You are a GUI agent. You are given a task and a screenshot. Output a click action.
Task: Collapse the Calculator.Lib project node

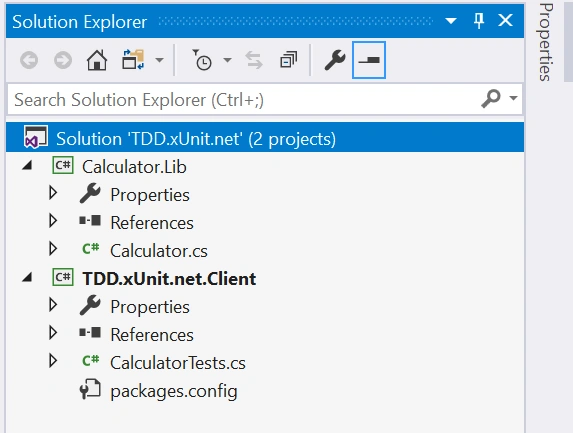[27, 166]
